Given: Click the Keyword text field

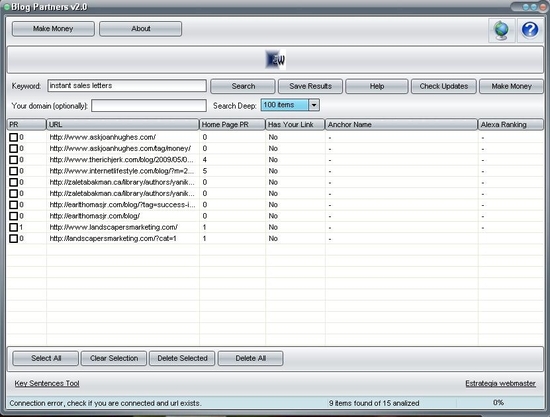Looking at the screenshot, I should point(127,86).
